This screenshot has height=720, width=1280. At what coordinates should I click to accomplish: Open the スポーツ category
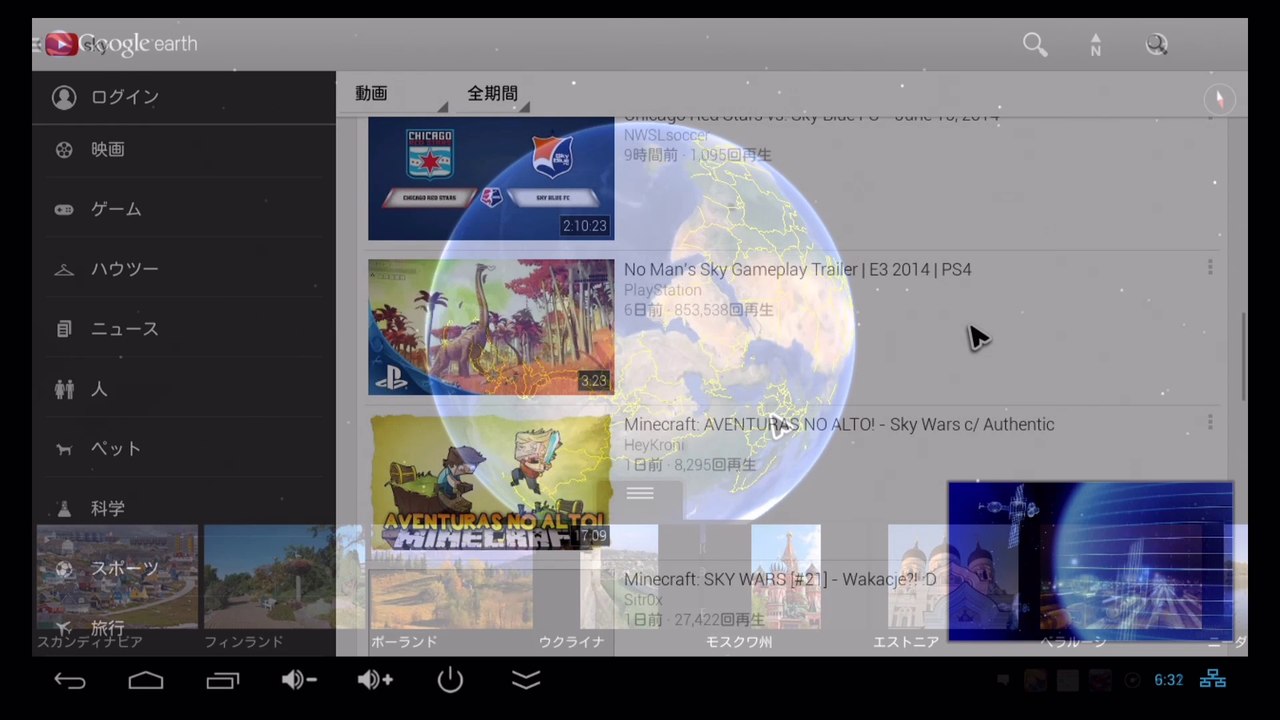tap(184, 568)
